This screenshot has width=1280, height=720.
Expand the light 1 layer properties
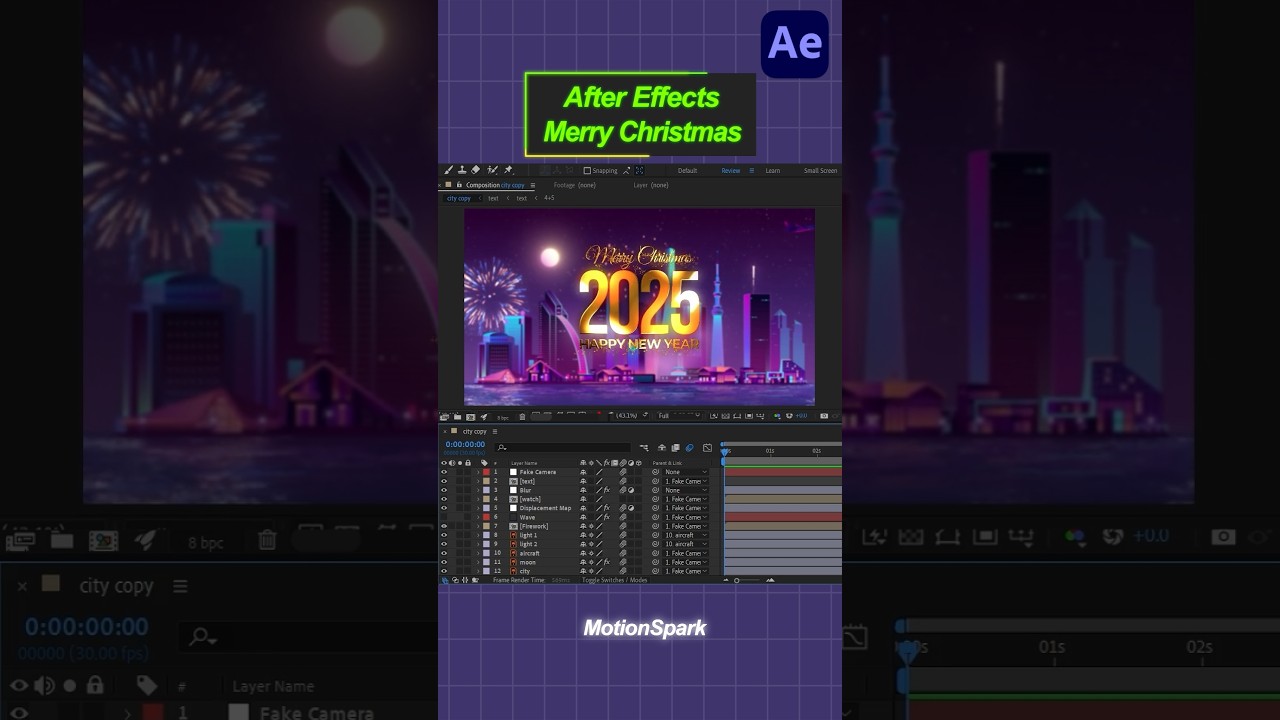click(x=478, y=535)
